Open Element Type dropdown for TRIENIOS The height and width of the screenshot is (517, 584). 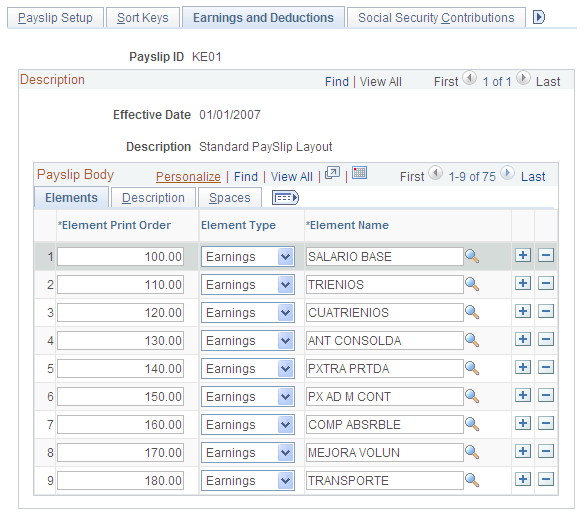[x=248, y=285]
